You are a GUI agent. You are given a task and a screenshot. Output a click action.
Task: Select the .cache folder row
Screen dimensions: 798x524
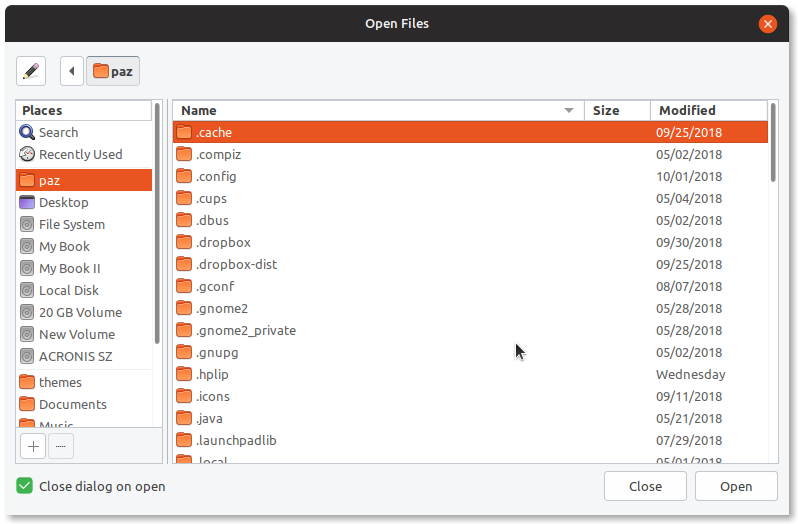[x=470, y=132]
